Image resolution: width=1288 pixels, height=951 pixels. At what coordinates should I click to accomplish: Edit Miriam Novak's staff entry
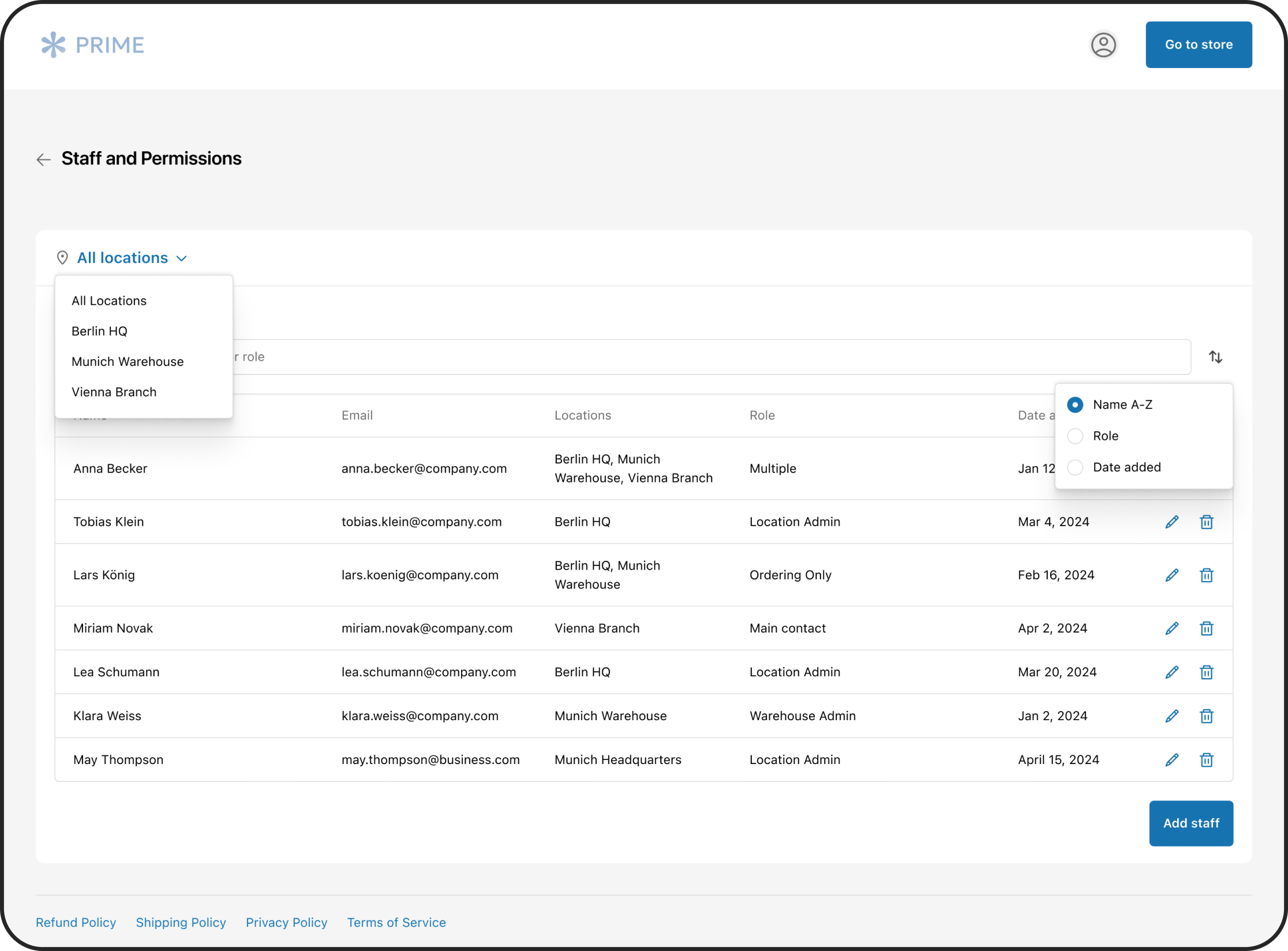1172,628
